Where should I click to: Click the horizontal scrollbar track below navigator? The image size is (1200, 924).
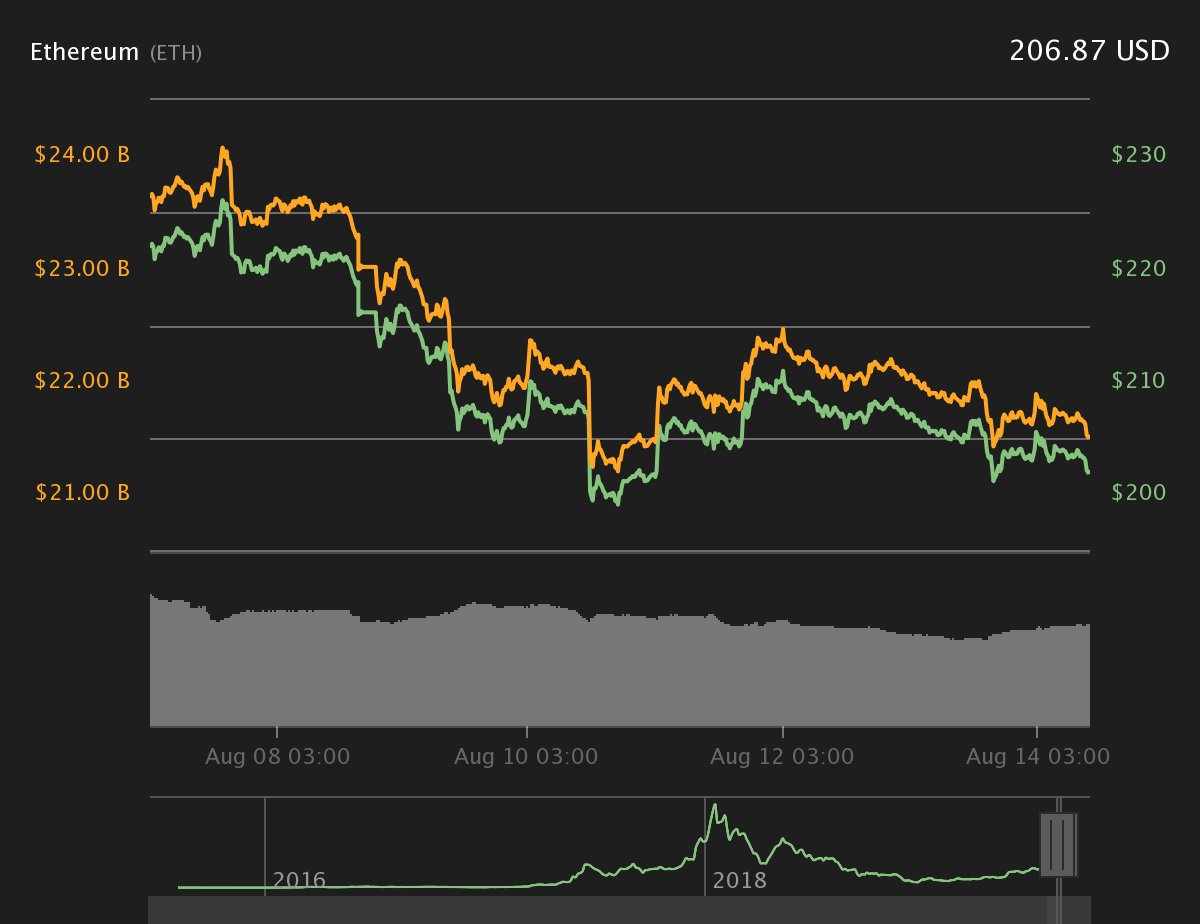coord(620,910)
